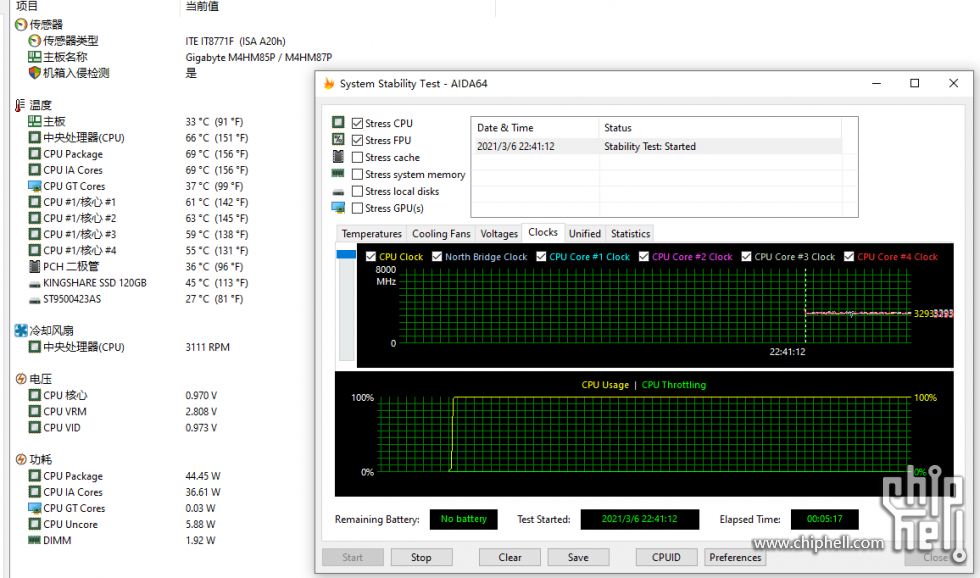980x578 pixels.
Task: Click the RAM icon beside Stress system memory
Action: (338, 173)
